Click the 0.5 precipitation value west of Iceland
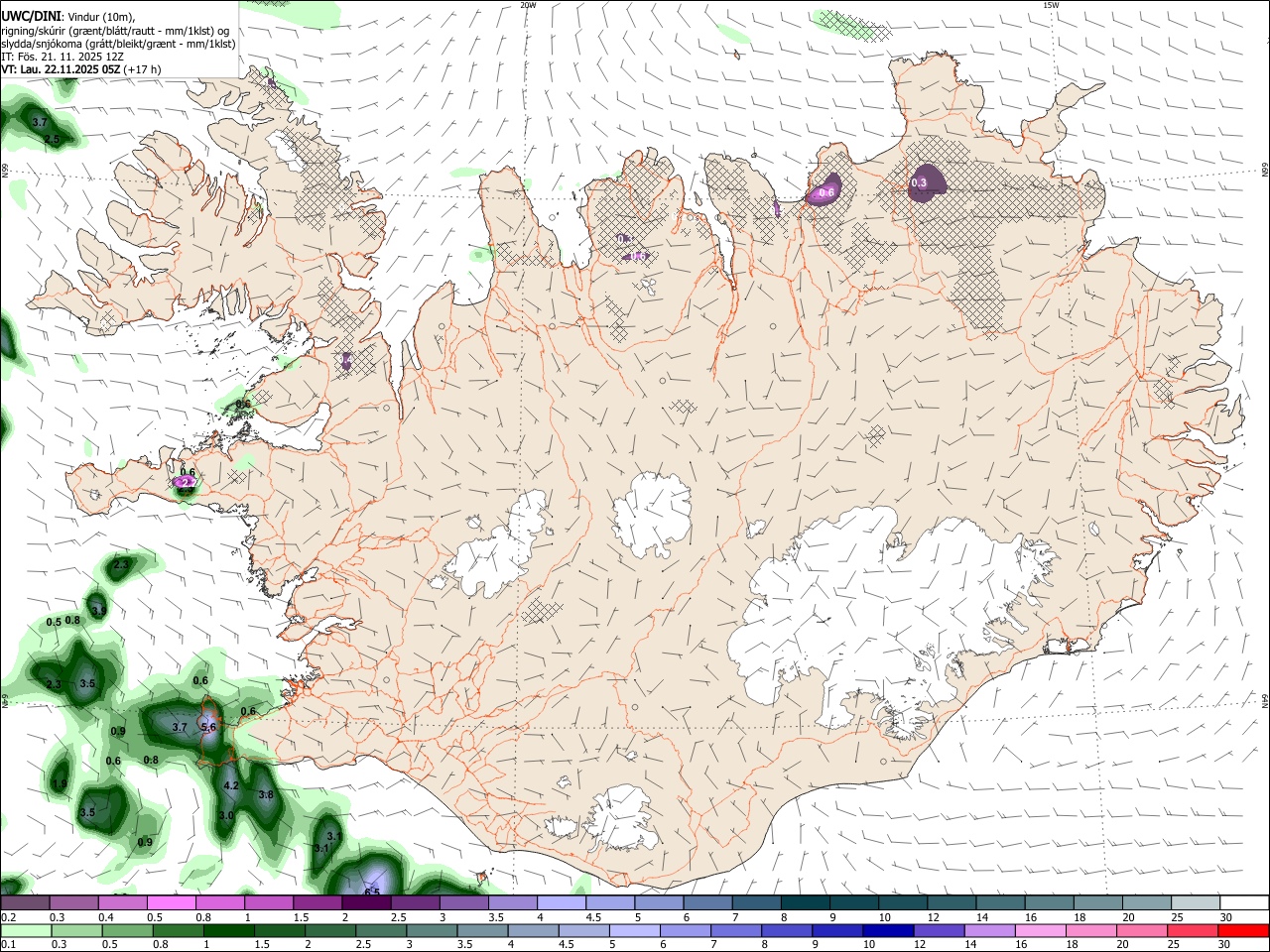1270x952 pixels. (54, 622)
